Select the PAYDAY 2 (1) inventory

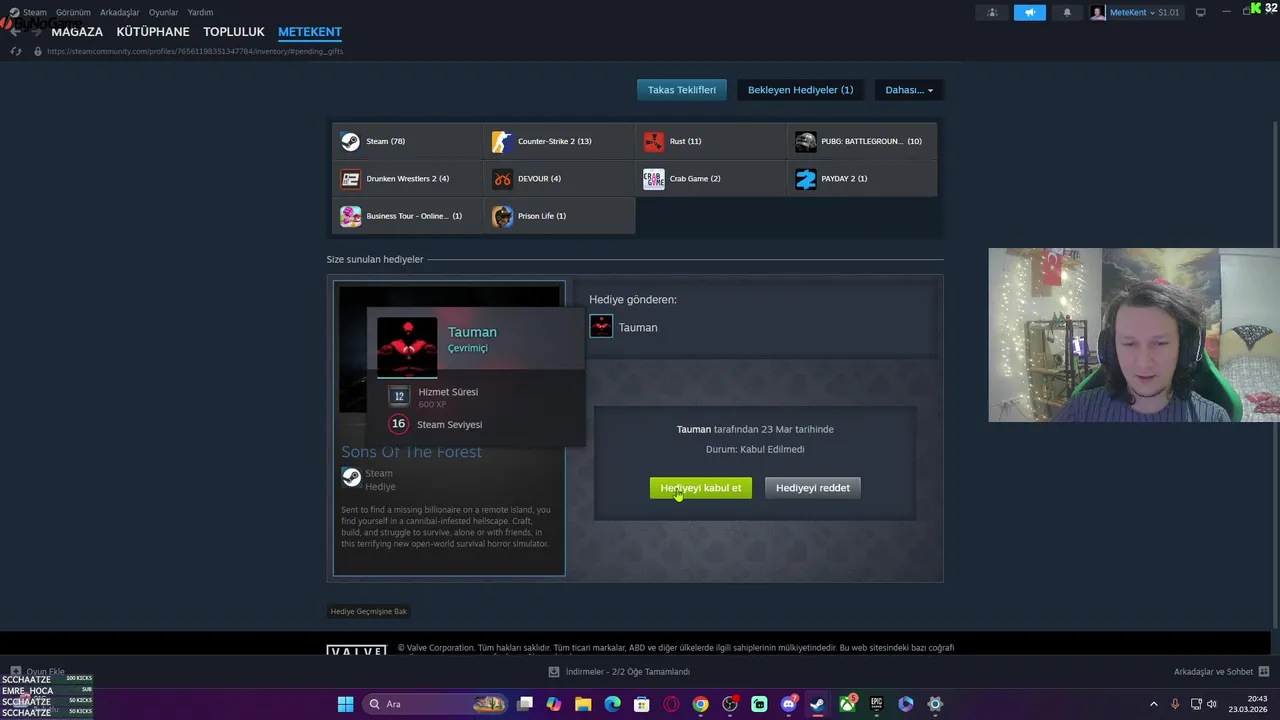point(862,179)
